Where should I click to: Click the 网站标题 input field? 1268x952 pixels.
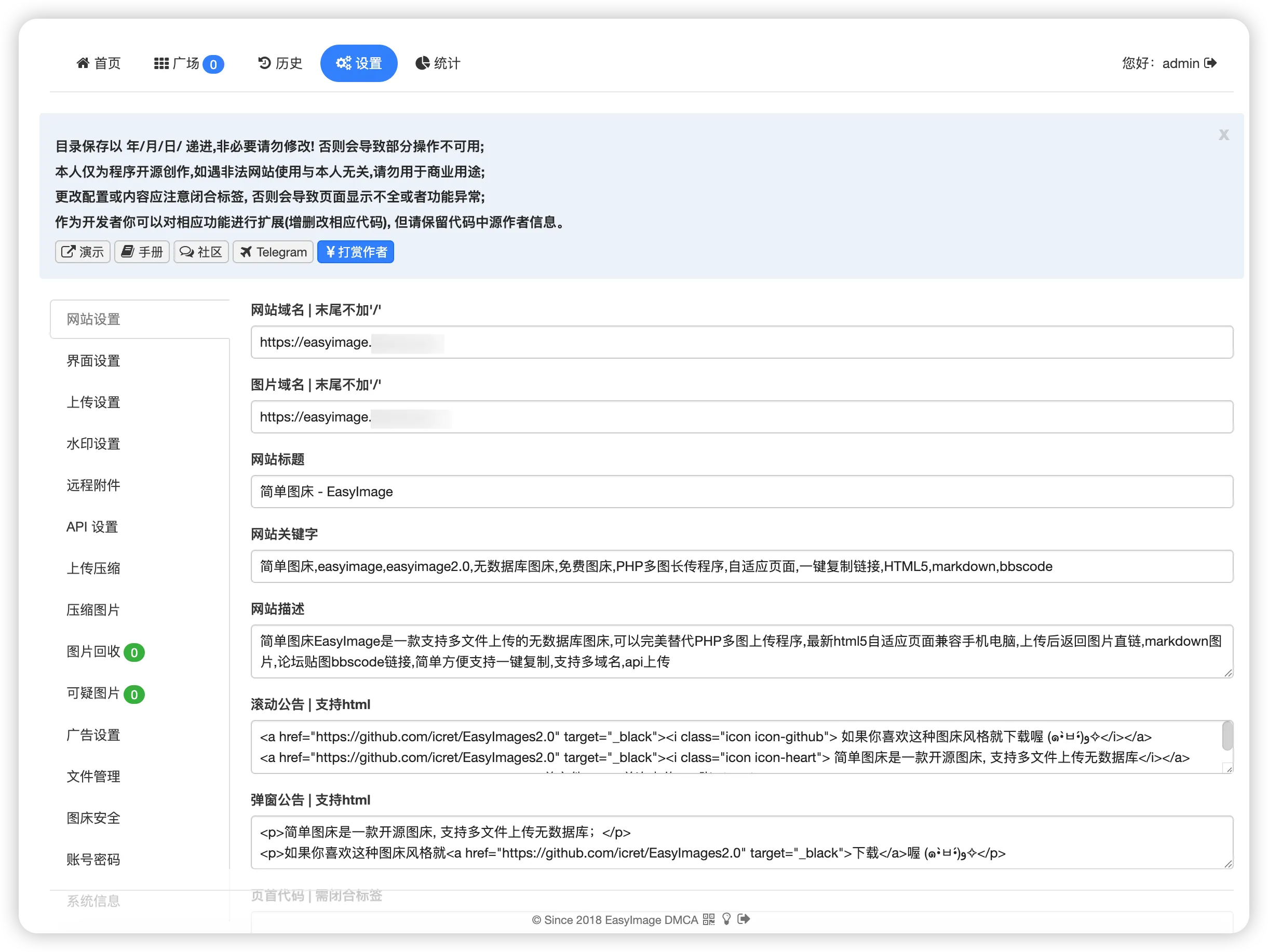742,492
